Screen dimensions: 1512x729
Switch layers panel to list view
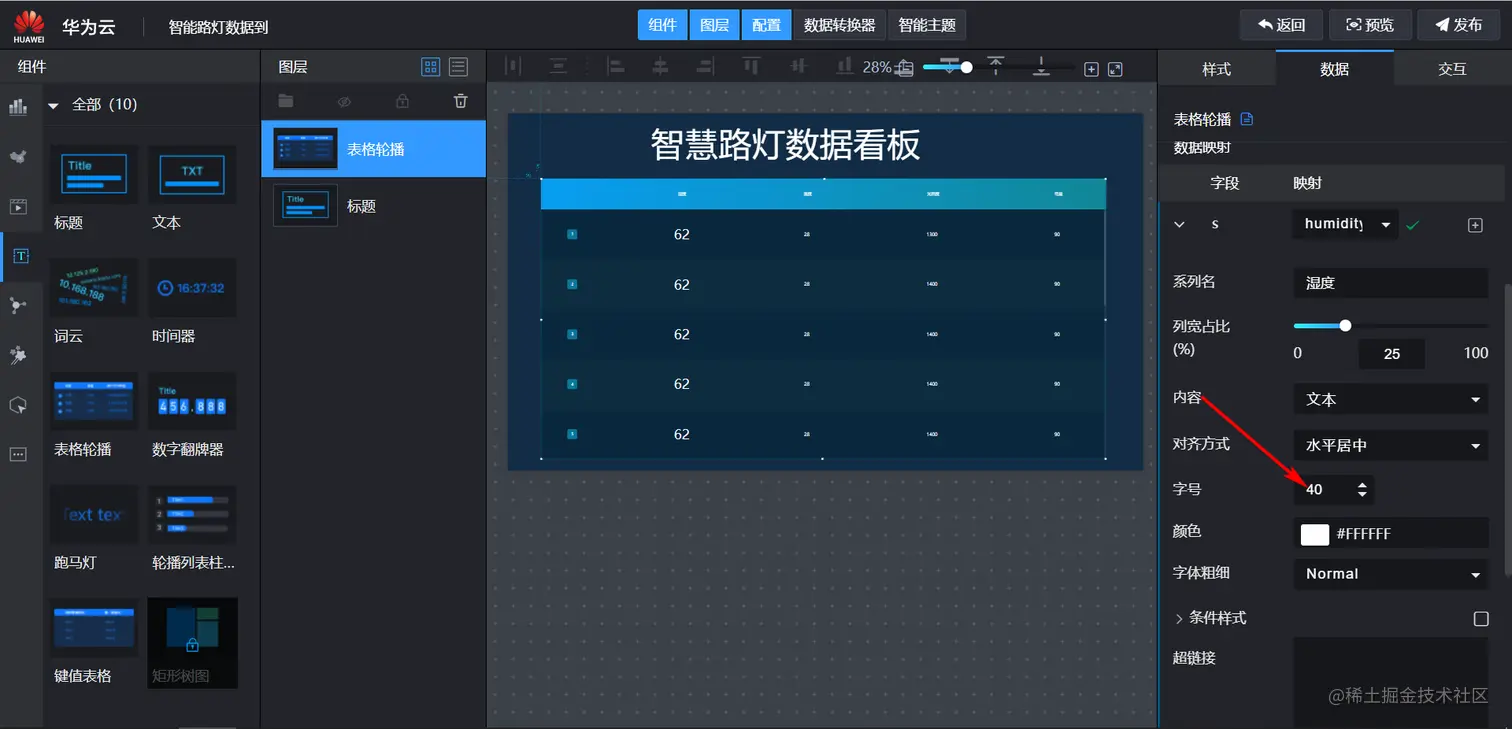[x=458, y=67]
